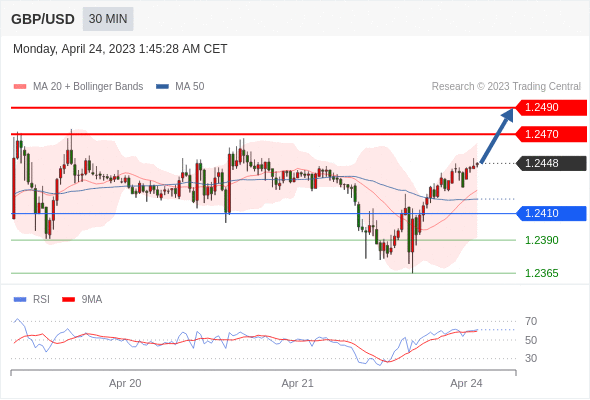Click the 1.2448 current price tag
This screenshot has width=590, height=400.
tap(551, 163)
